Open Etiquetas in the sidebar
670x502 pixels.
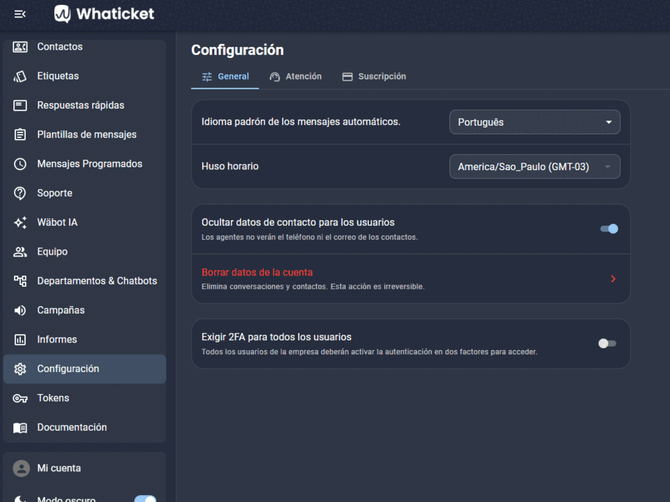[85, 76]
